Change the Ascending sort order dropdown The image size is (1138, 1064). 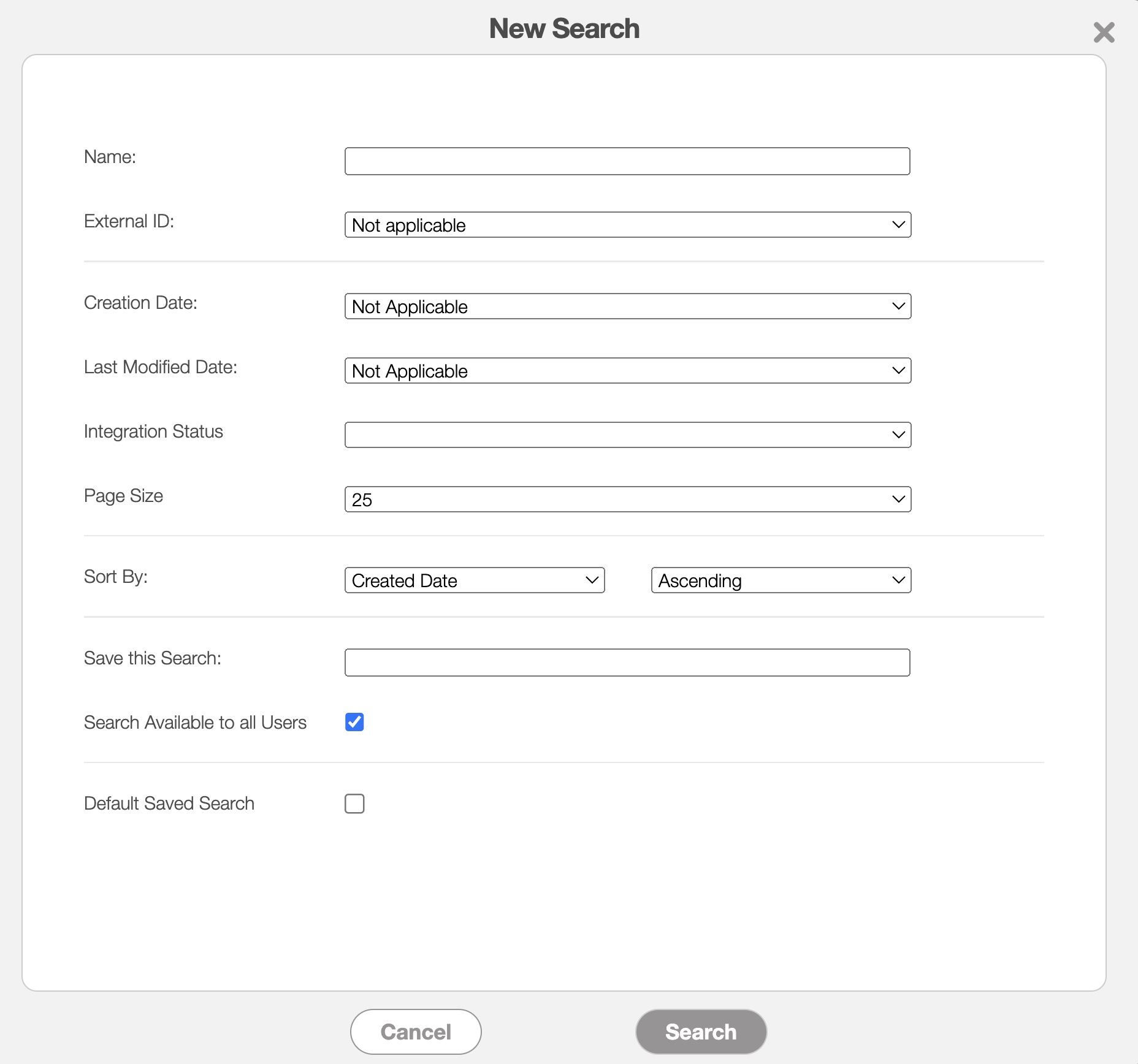pos(781,580)
